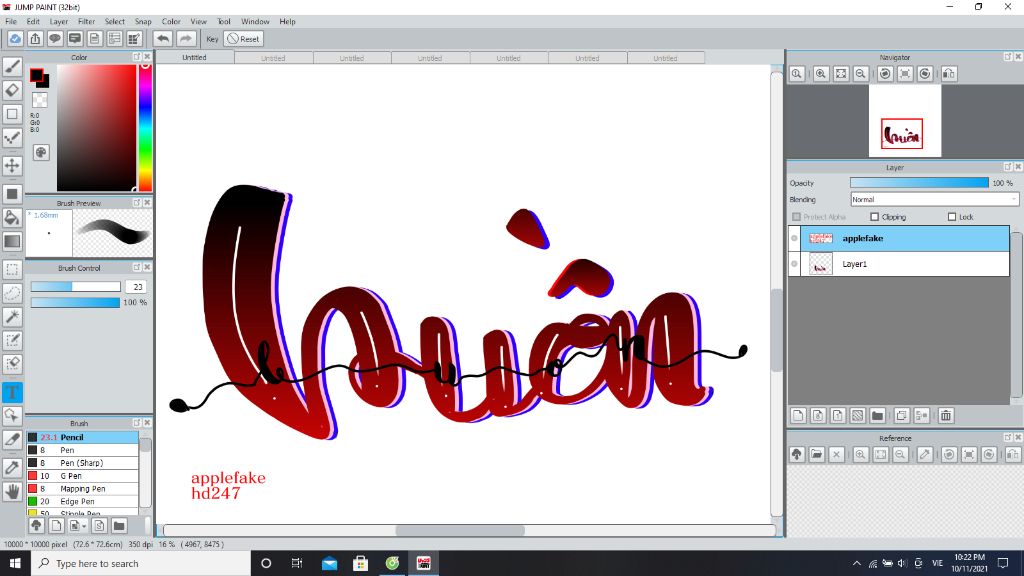Close the Reference panel
Screen dimensions: 1024x576
1018,438
